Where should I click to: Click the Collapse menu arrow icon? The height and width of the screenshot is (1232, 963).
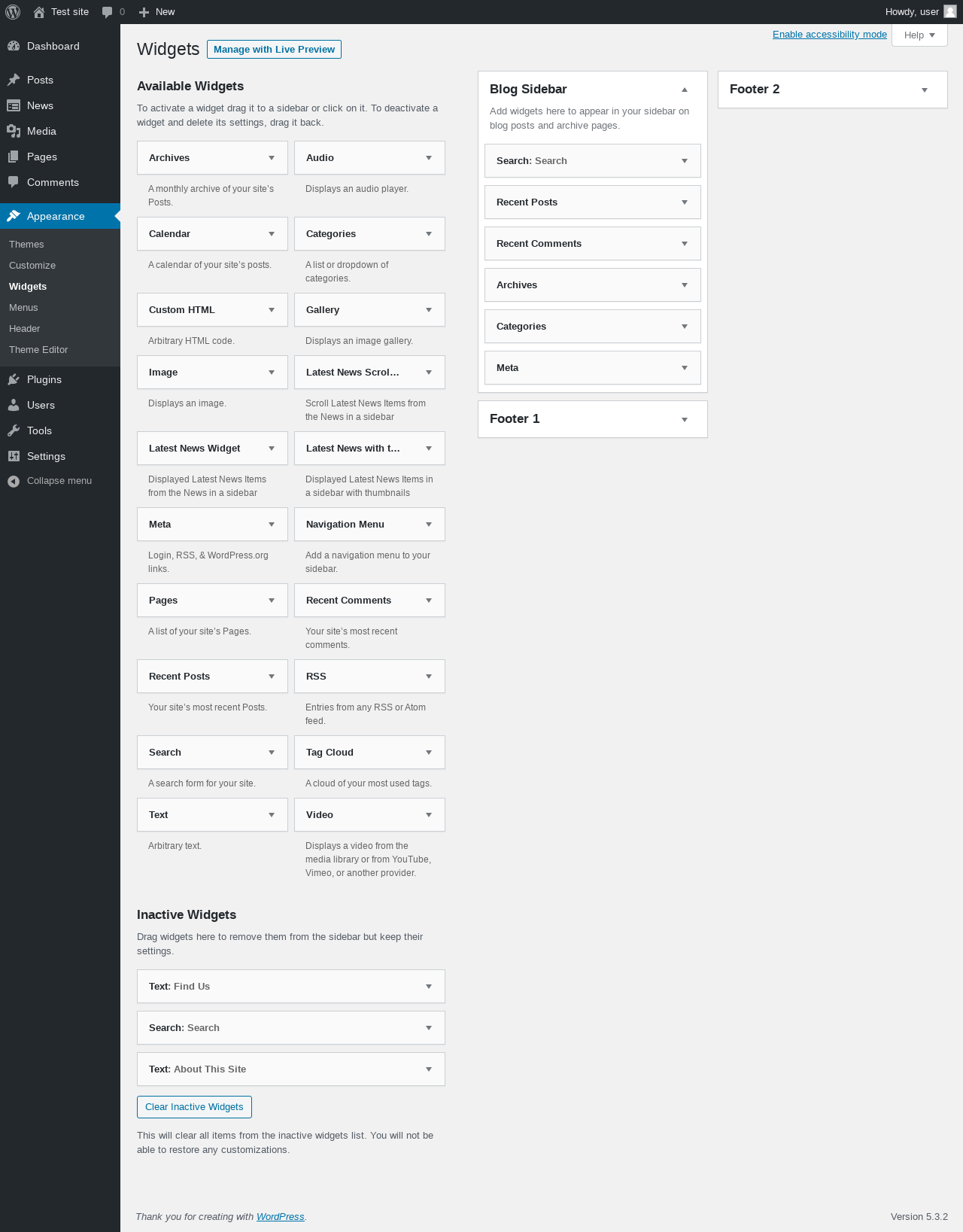coord(14,481)
